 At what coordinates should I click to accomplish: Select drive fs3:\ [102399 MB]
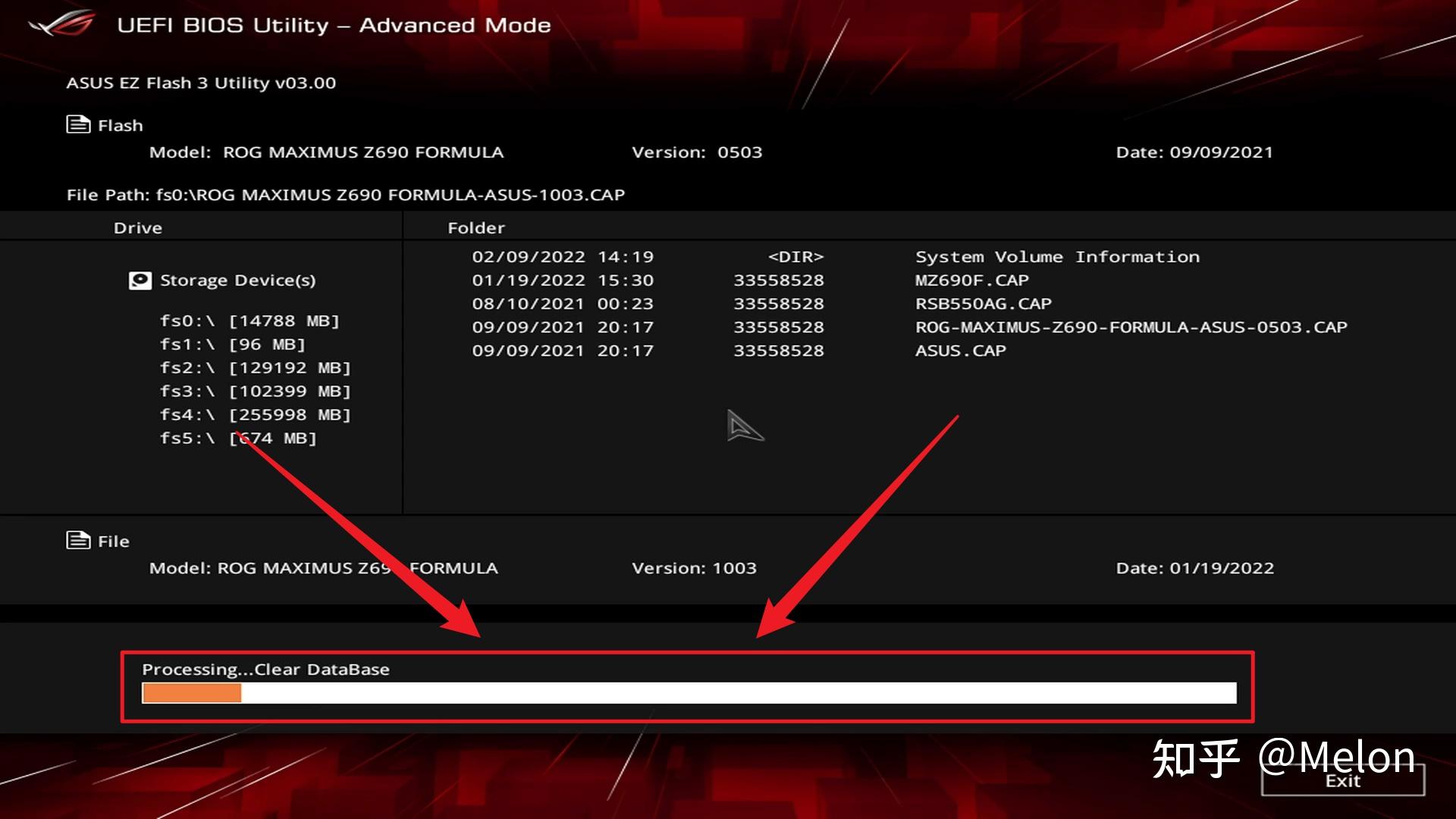tap(256, 391)
